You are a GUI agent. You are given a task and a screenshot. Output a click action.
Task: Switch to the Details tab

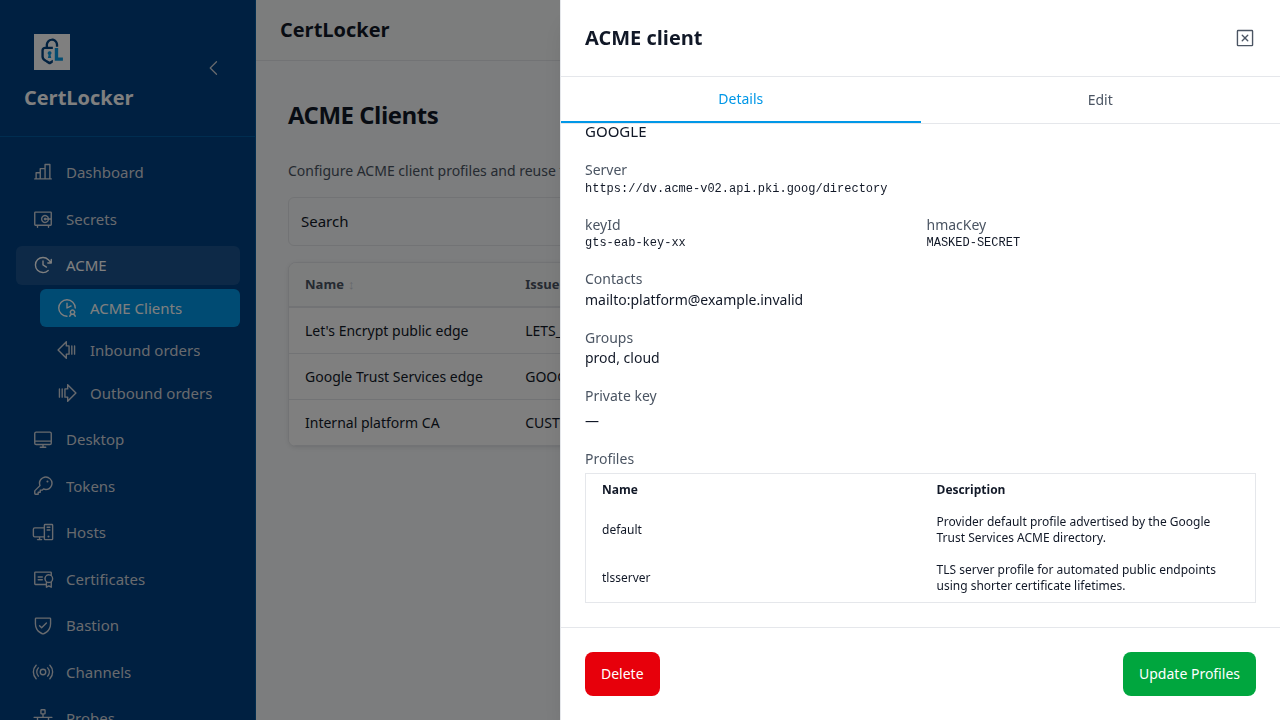click(x=741, y=99)
